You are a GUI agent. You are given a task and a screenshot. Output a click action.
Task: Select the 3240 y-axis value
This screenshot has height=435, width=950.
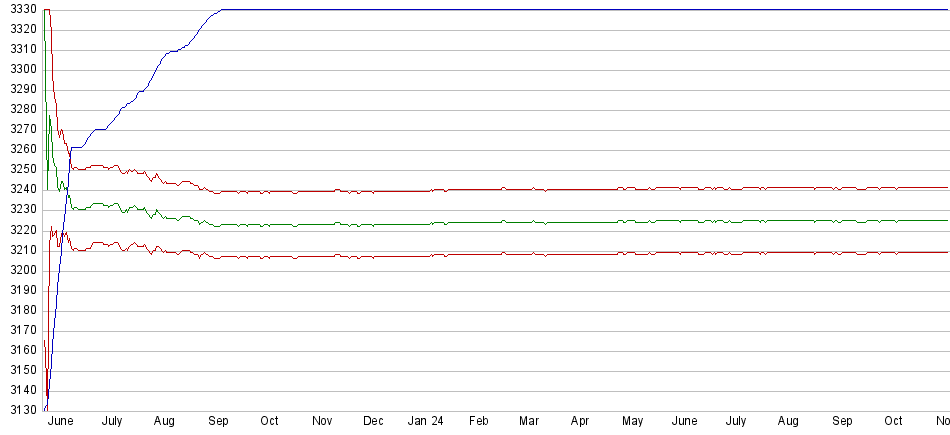[23, 189]
